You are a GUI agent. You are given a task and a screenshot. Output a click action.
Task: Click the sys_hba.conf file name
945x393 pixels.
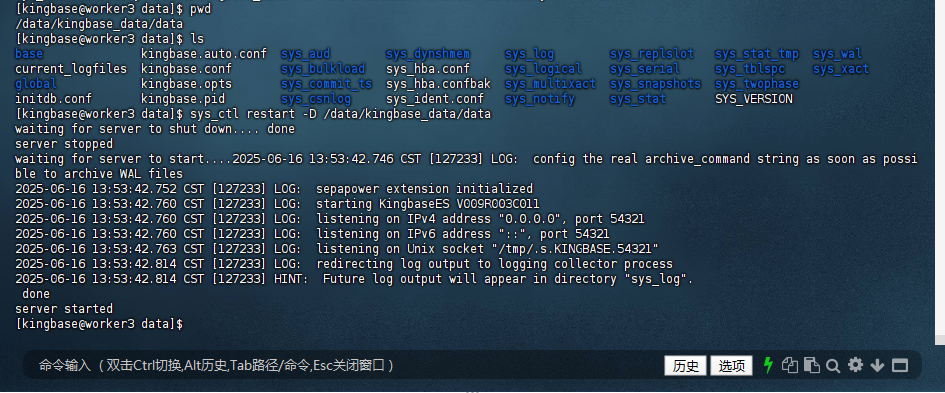pyautogui.click(x=428, y=69)
